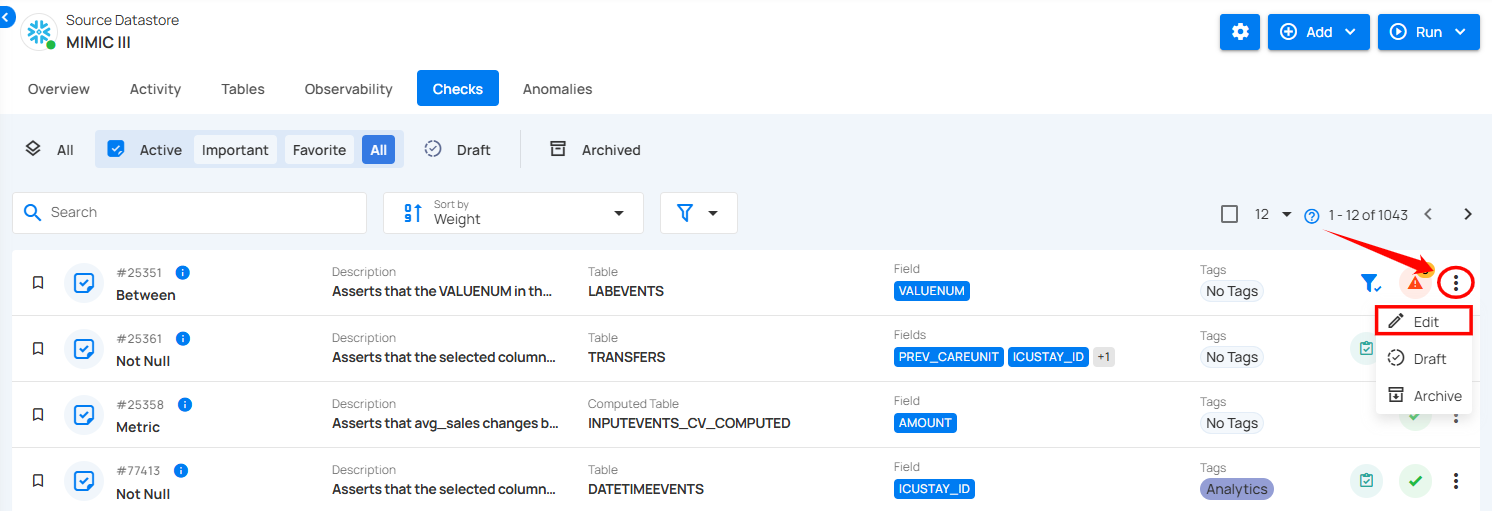Filter by Favorite checks

point(319,150)
